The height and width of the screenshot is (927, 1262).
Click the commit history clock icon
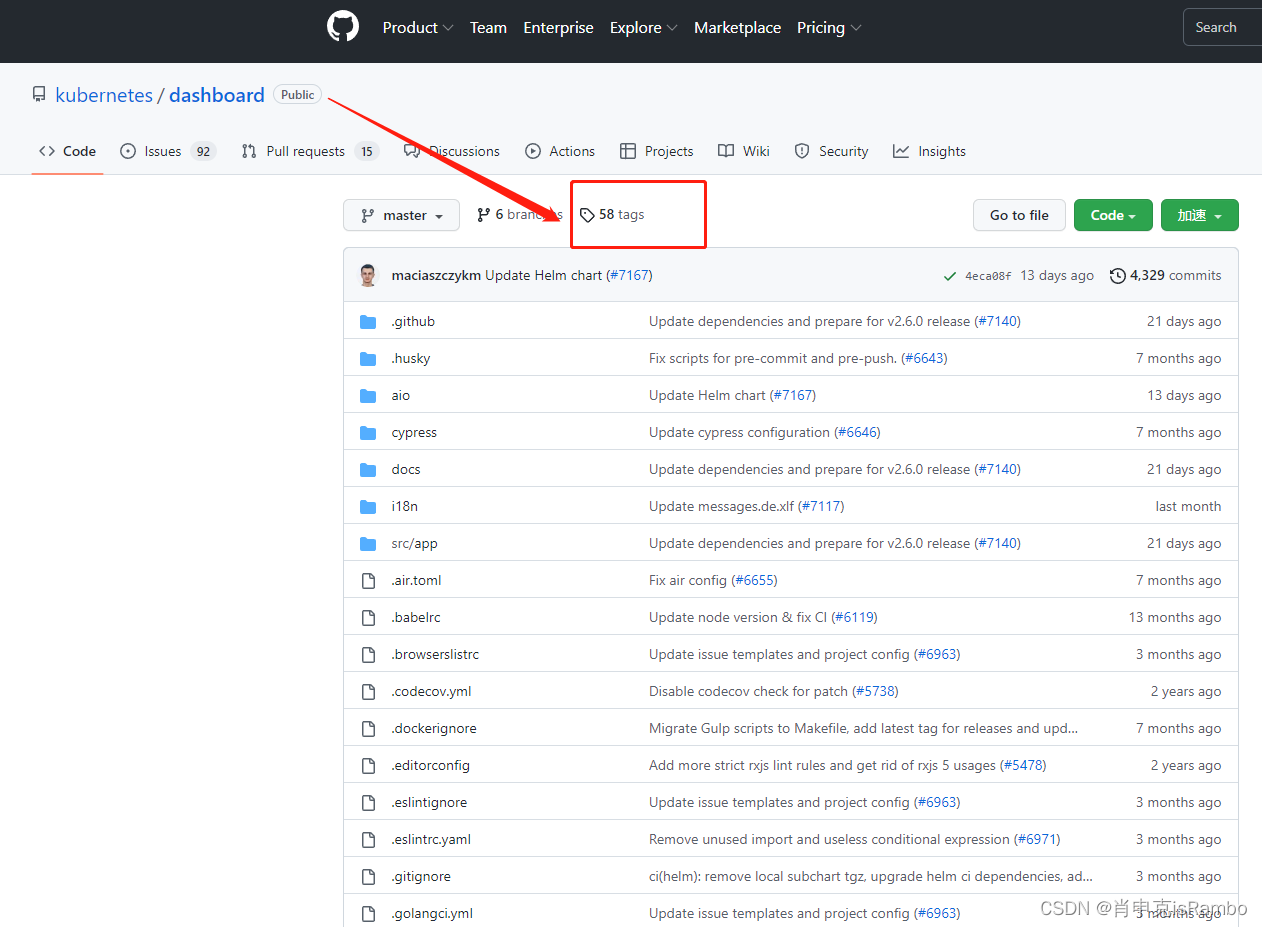[1118, 275]
